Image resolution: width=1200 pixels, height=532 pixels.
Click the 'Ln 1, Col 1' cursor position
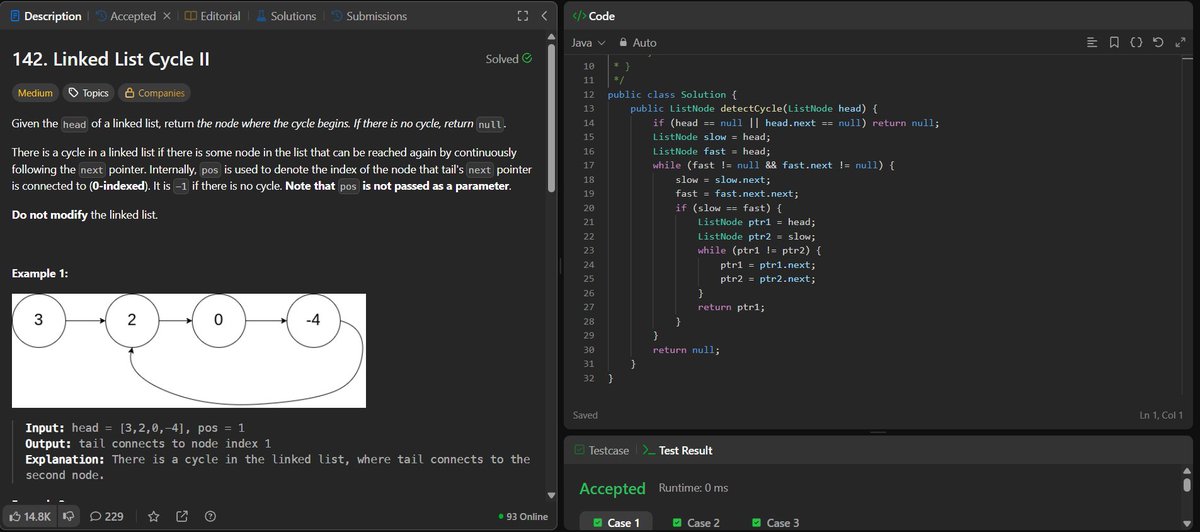click(x=1161, y=414)
